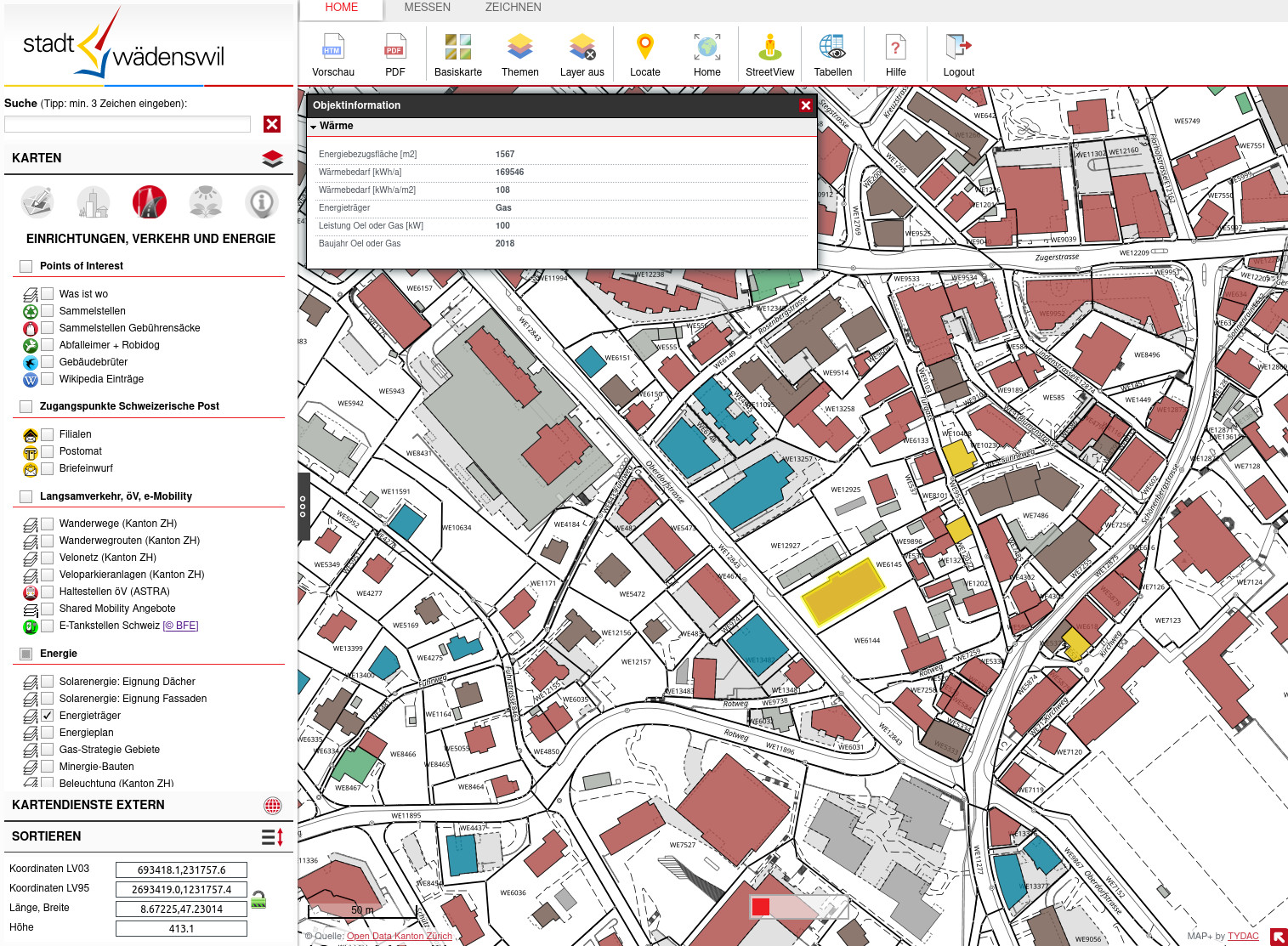Uncheck the Energieträger layer
Screen dimensions: 1288x946
pos(48,715)
